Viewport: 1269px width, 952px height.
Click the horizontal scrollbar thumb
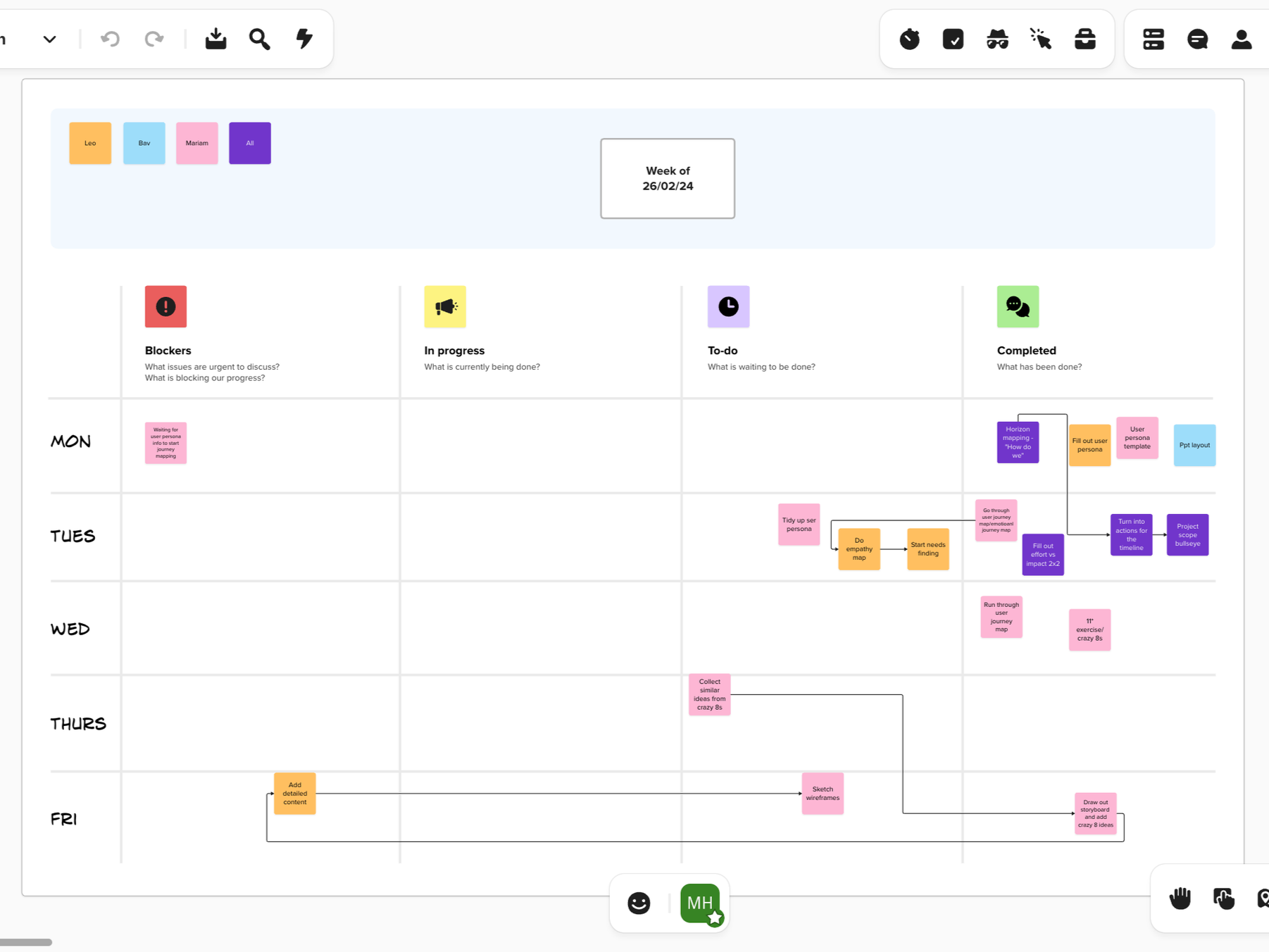pos(26,942)
